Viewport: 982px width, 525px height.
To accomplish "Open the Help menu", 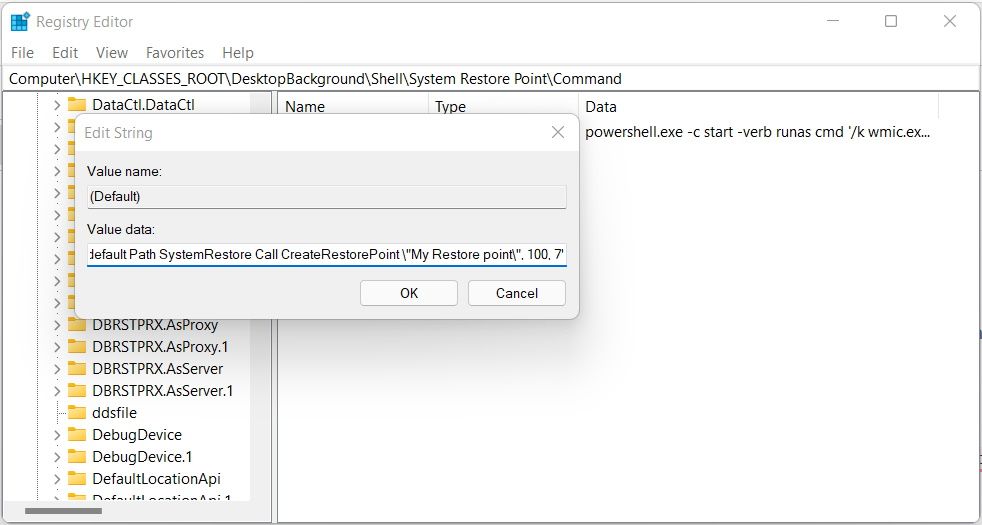I will pyautogui.click(x=238, y=53).
